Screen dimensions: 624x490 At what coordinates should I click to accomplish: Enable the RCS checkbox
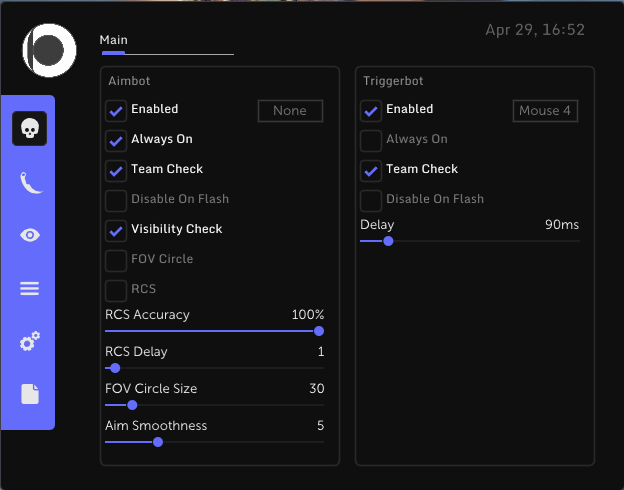116,290
